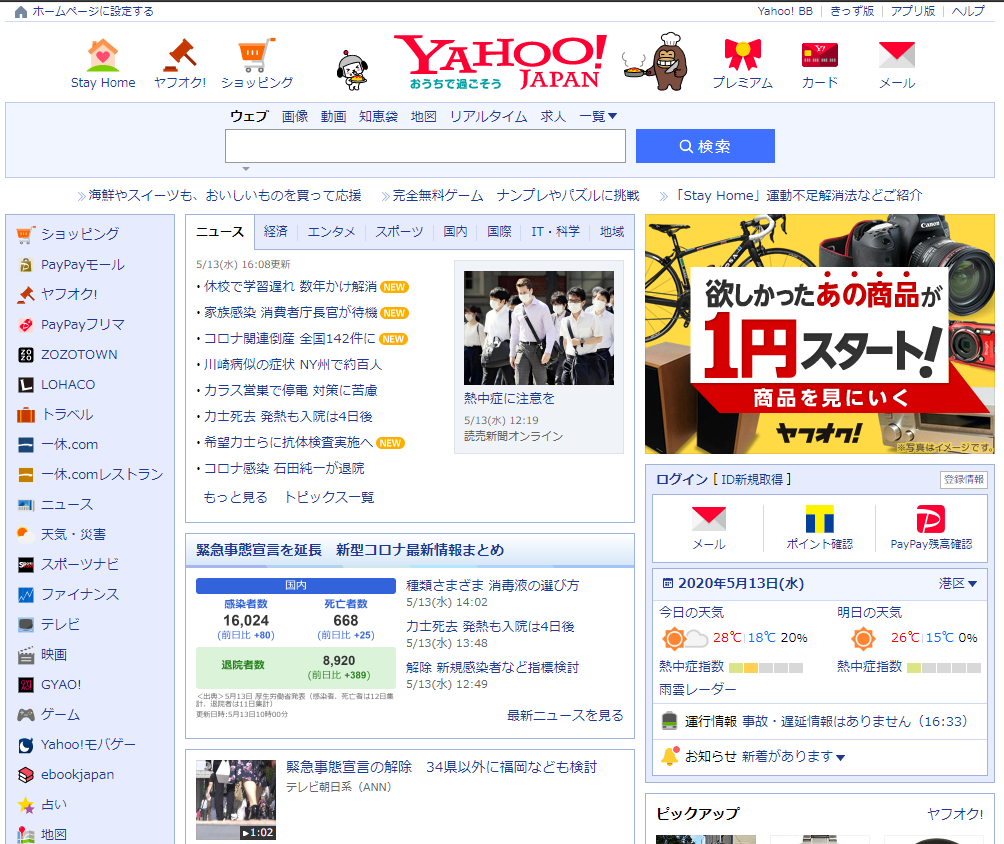The width and height of the screenshot is (1004, 844).
Task: Click the Yahoo! BB link
Action: [785, 12]
